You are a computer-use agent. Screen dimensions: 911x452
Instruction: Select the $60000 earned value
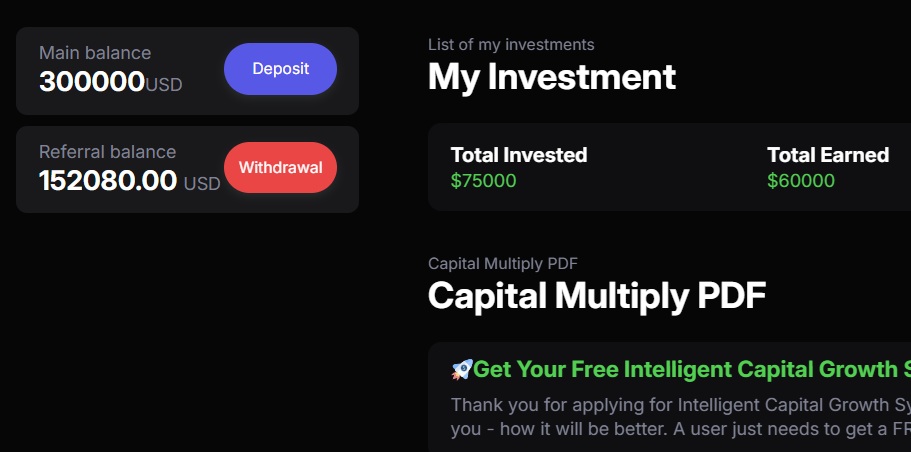(x=800, y=181)
